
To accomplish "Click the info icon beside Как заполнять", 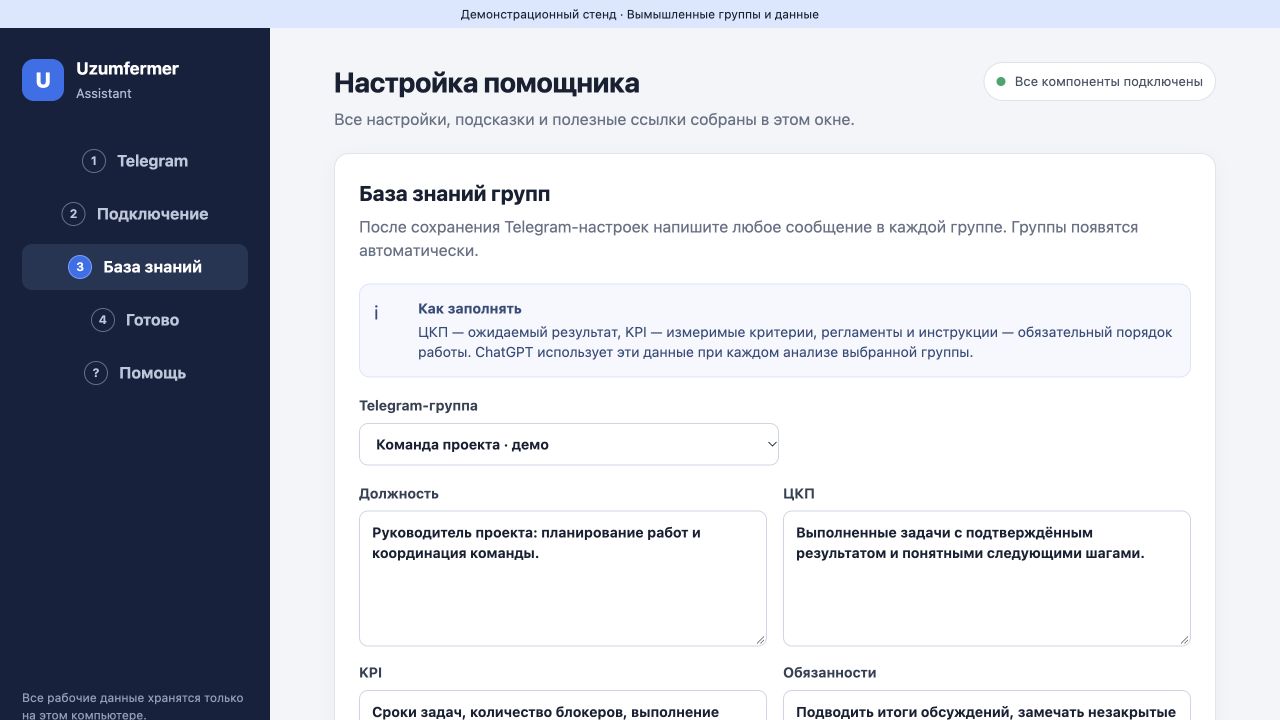I will click(x=376, y=313).
